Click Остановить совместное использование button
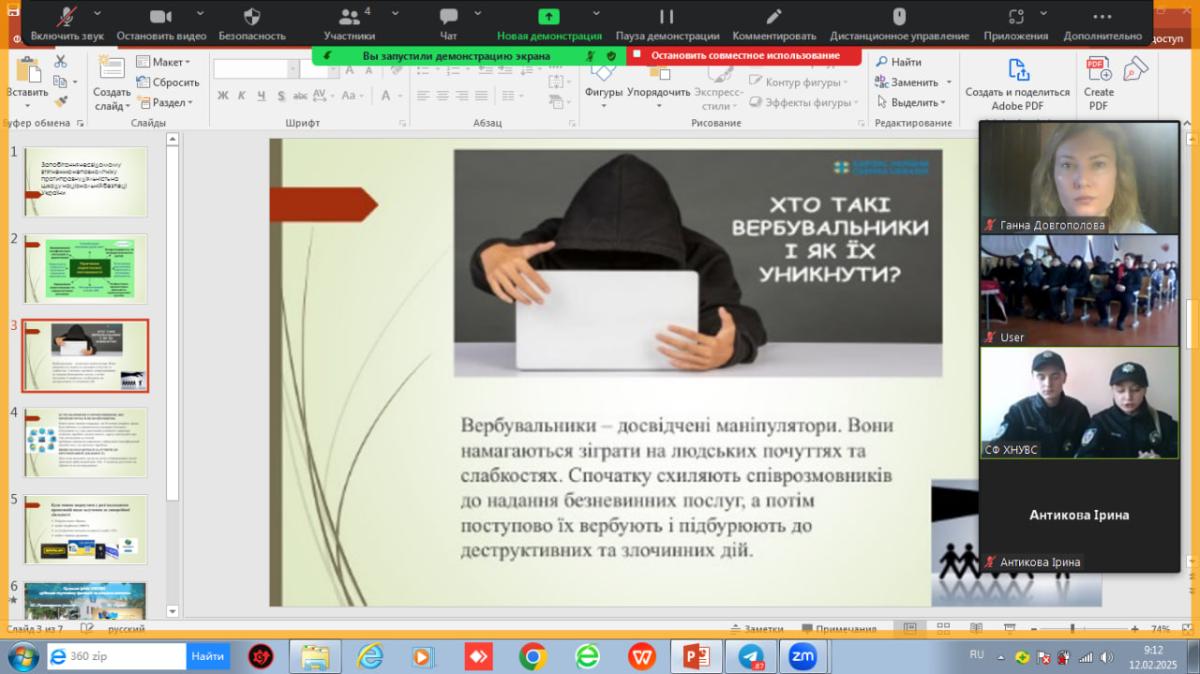This screenshot has width=1200, height=674. (x=745, y=55)
